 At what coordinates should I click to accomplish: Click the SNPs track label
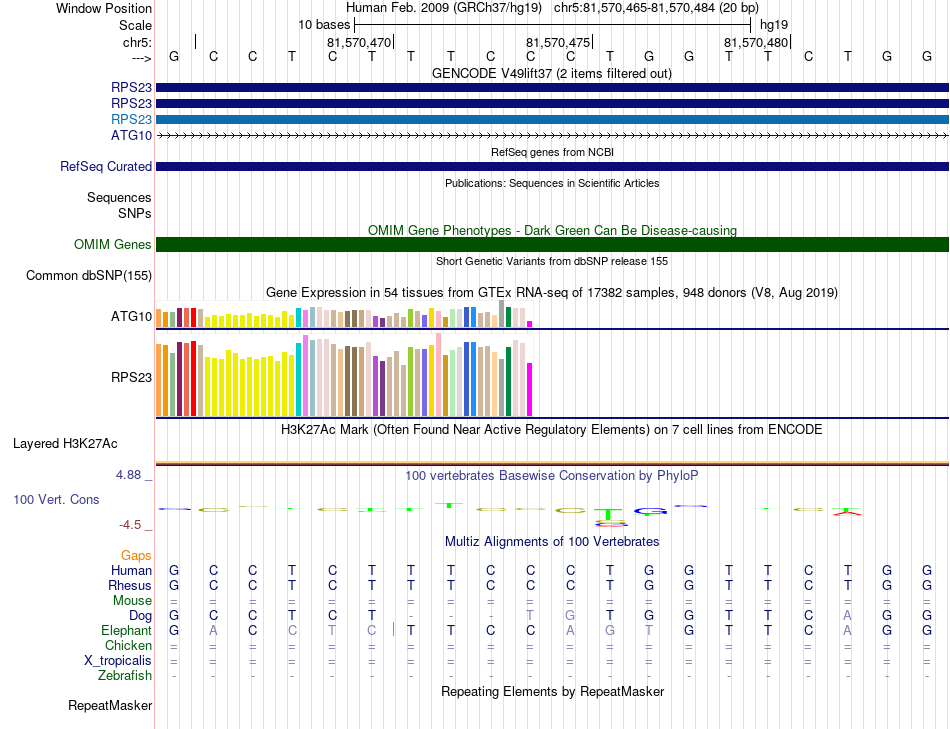135,213
